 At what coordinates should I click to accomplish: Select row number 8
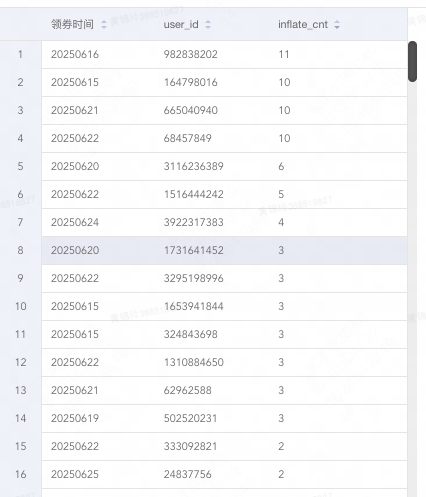click(20, 250)
